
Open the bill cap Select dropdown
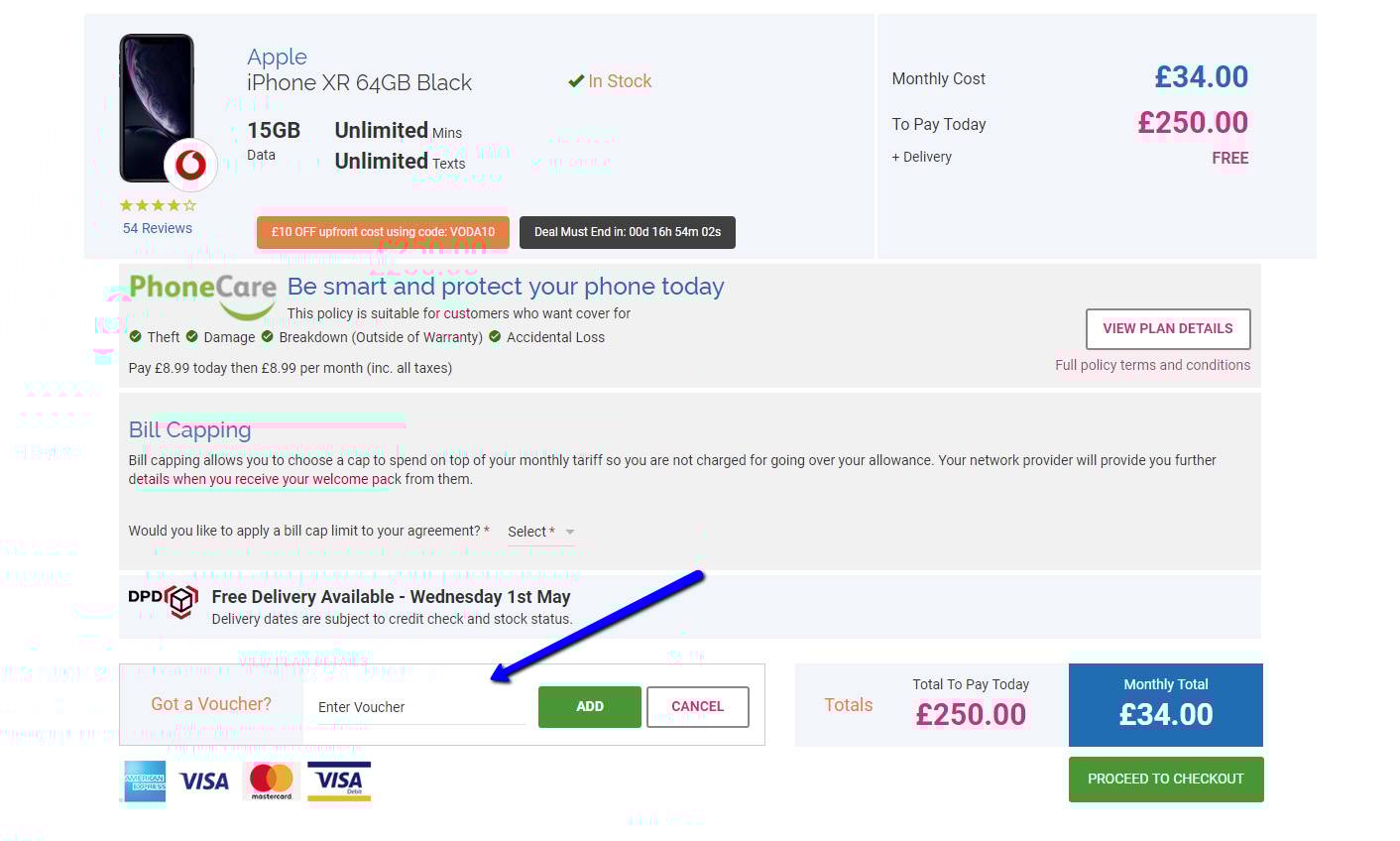539,532
